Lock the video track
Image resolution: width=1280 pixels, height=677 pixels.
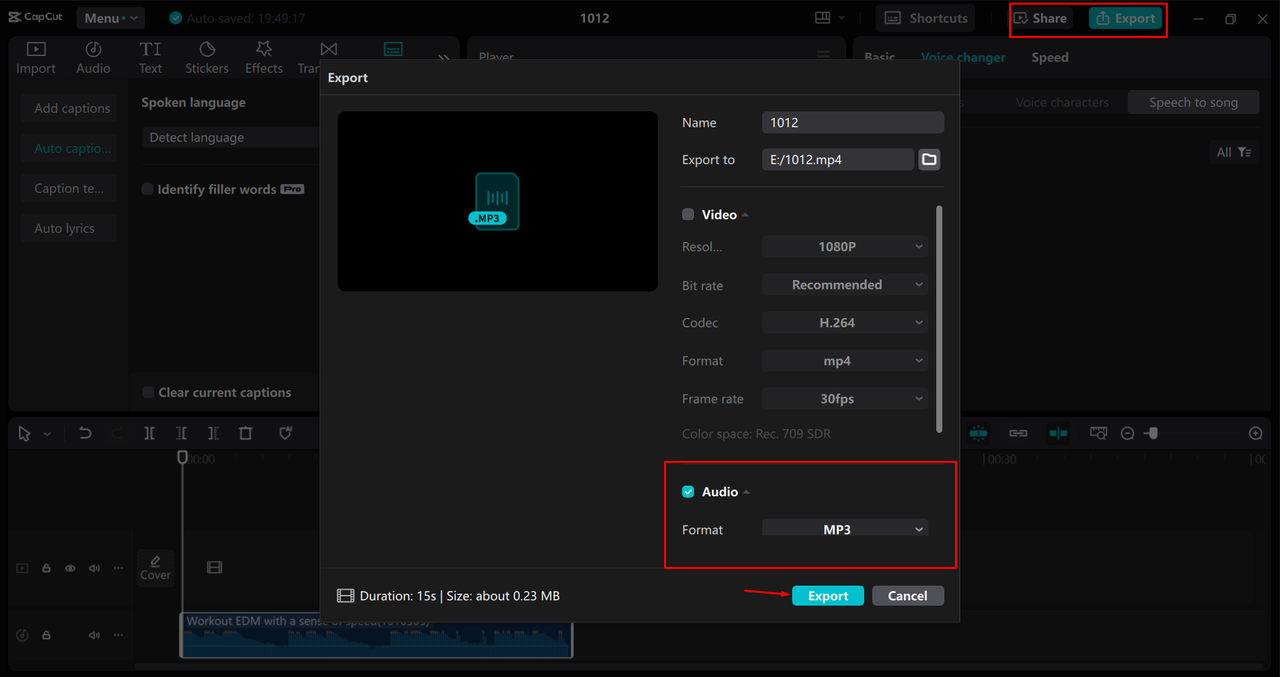point(46,568)
